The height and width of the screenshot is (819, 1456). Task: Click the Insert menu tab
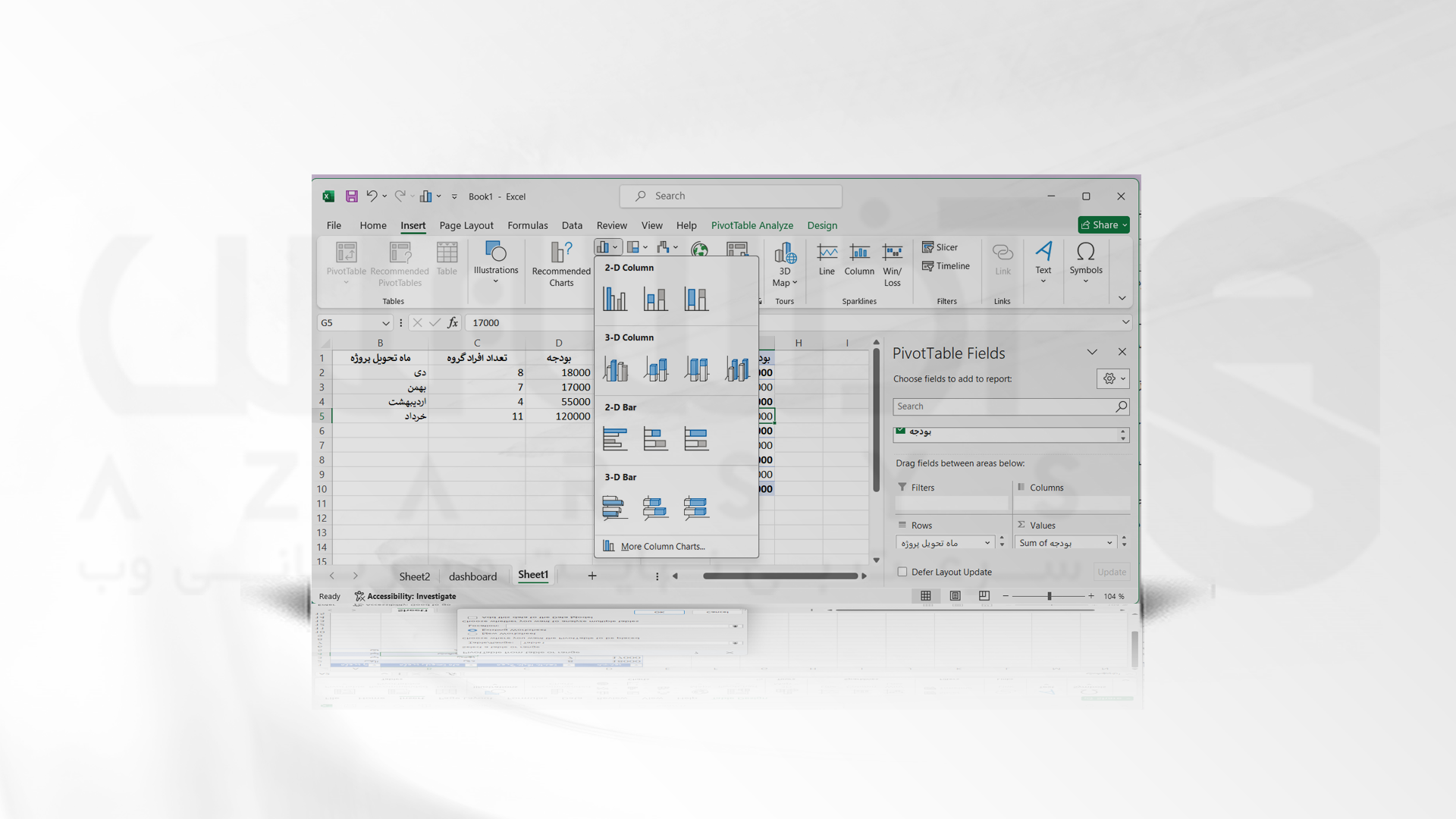tap(412, 225)
